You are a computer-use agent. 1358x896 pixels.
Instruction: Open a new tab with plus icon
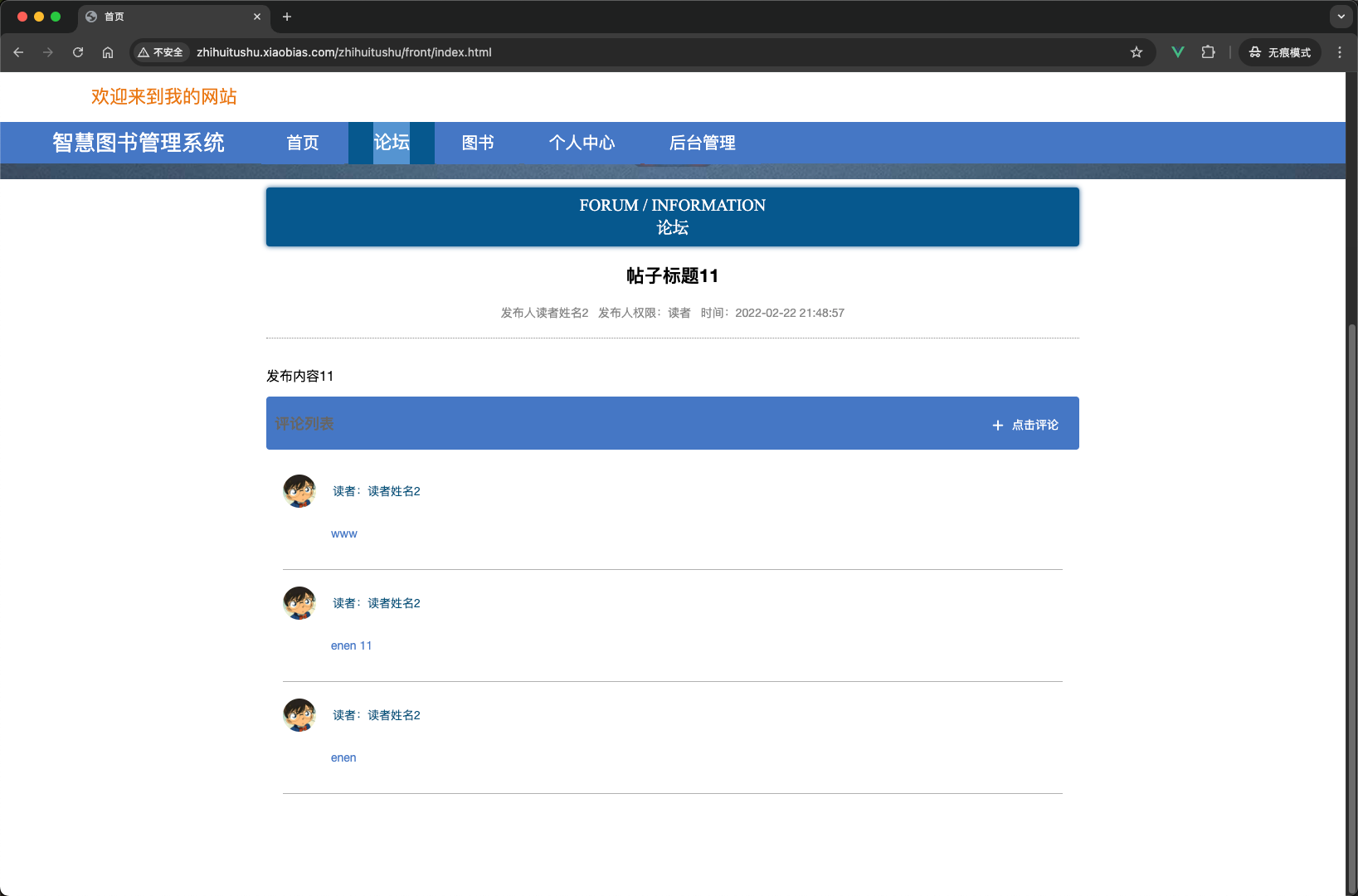[287, 17]
